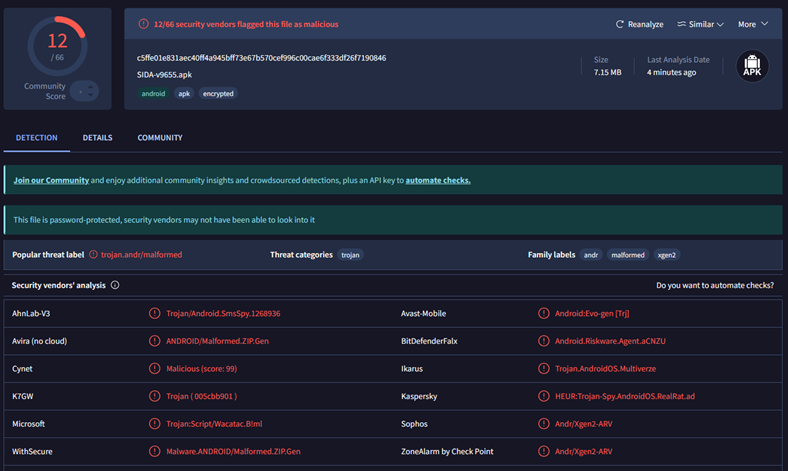This screenshot has height=471, width=788.
Task: Click Trojan ( 005cbb901 ) result
Action: 202,397
